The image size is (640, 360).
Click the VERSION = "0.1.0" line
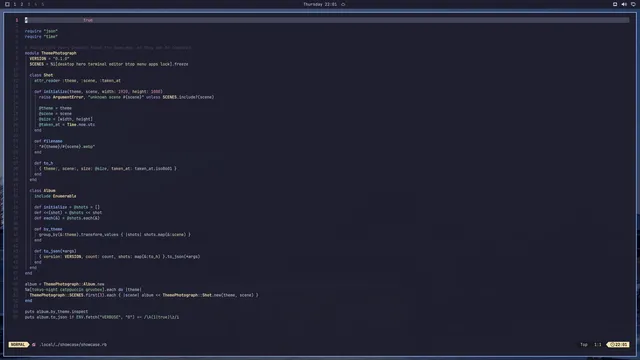49,58
